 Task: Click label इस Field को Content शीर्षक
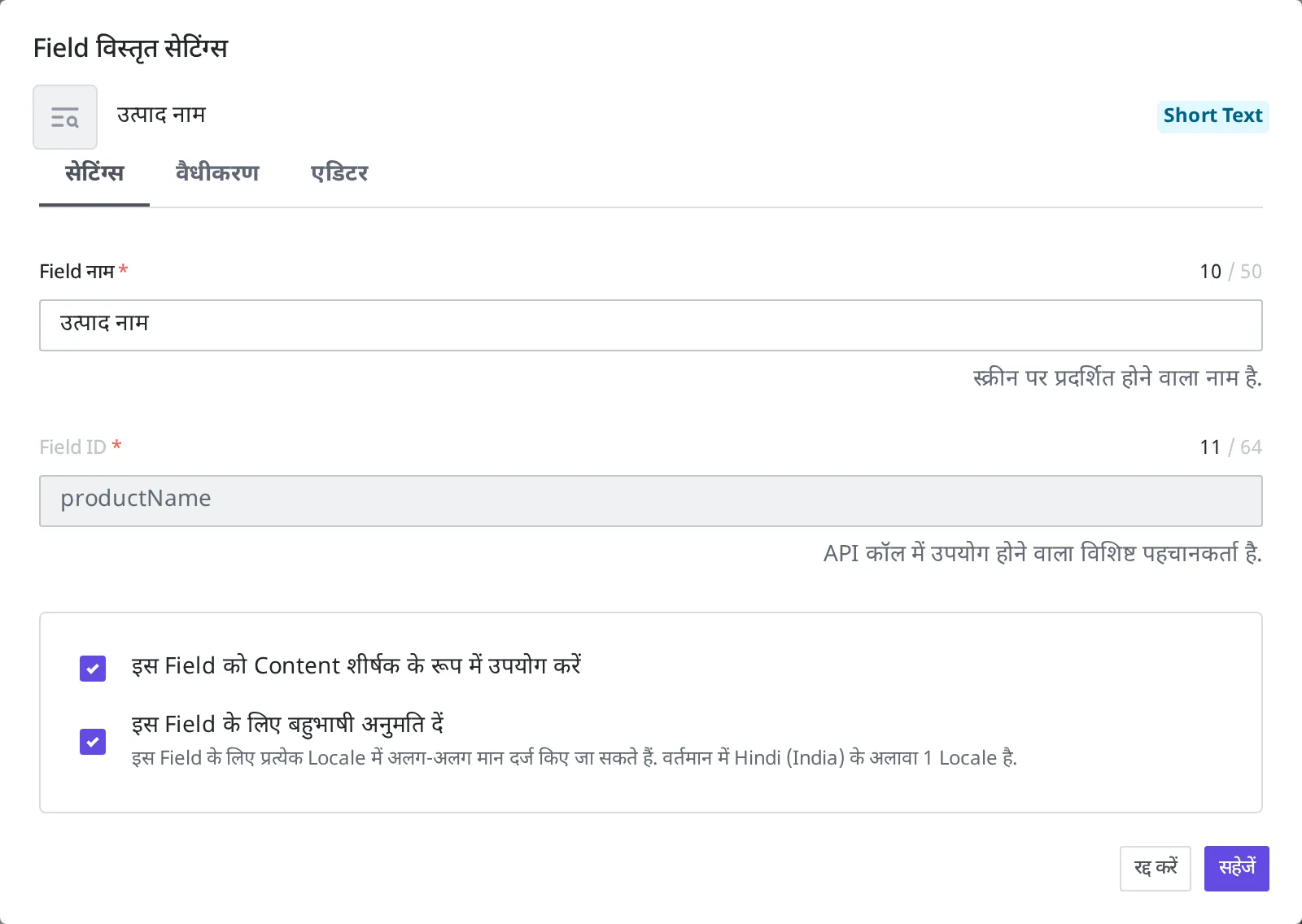click(356, 665)
